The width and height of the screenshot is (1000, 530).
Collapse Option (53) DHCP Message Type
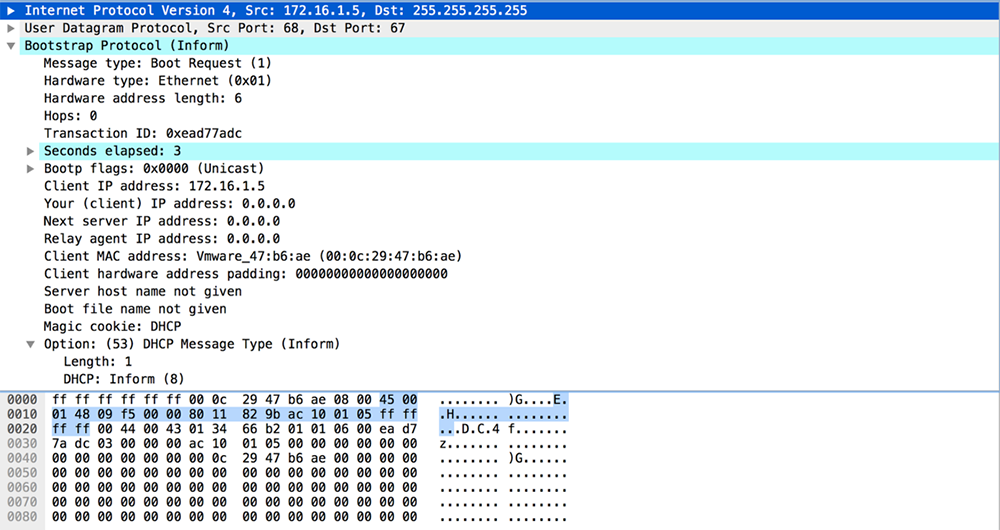[x=30, y=344]
